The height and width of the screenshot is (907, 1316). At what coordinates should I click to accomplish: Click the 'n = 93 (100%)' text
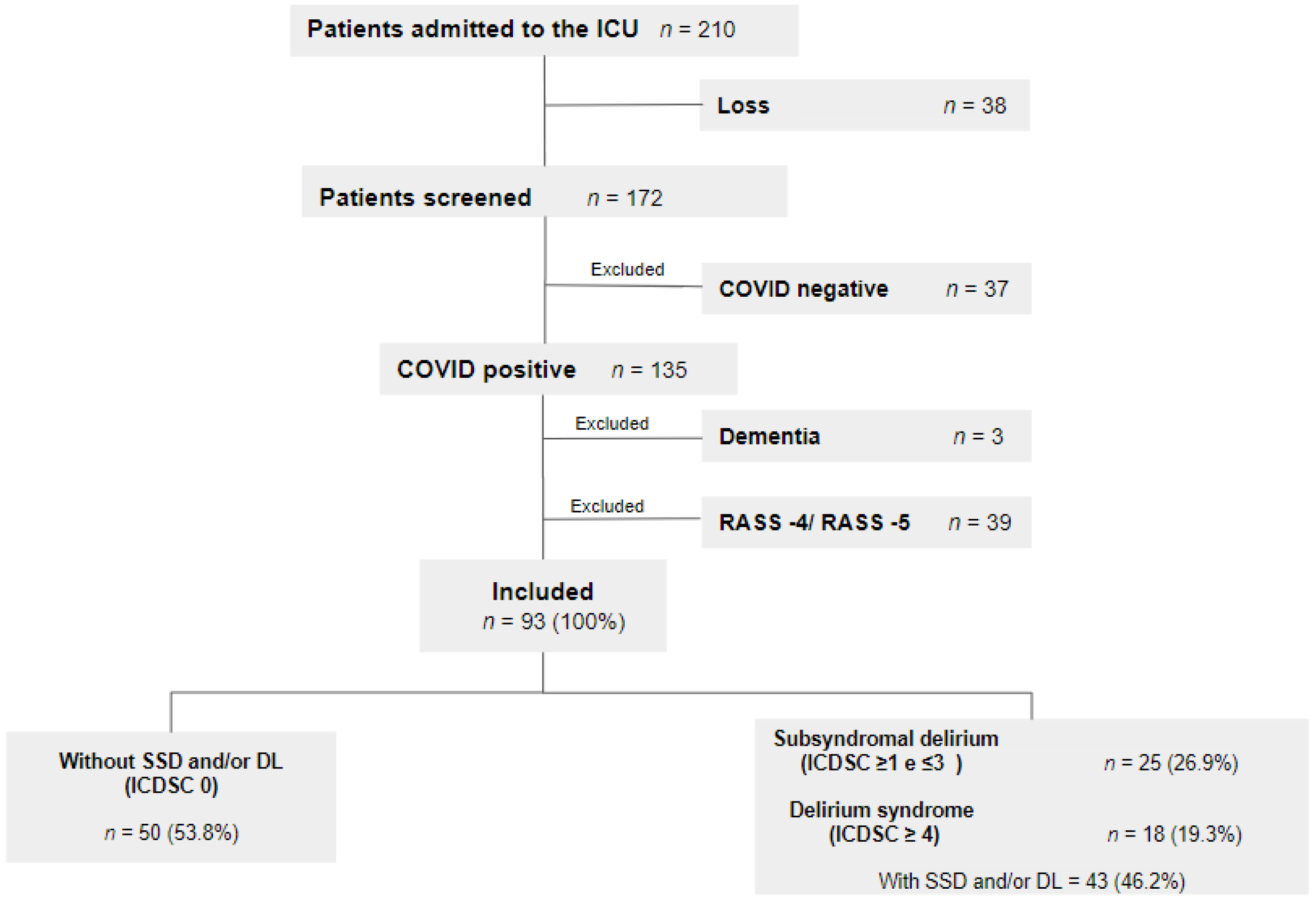[554, 622]
